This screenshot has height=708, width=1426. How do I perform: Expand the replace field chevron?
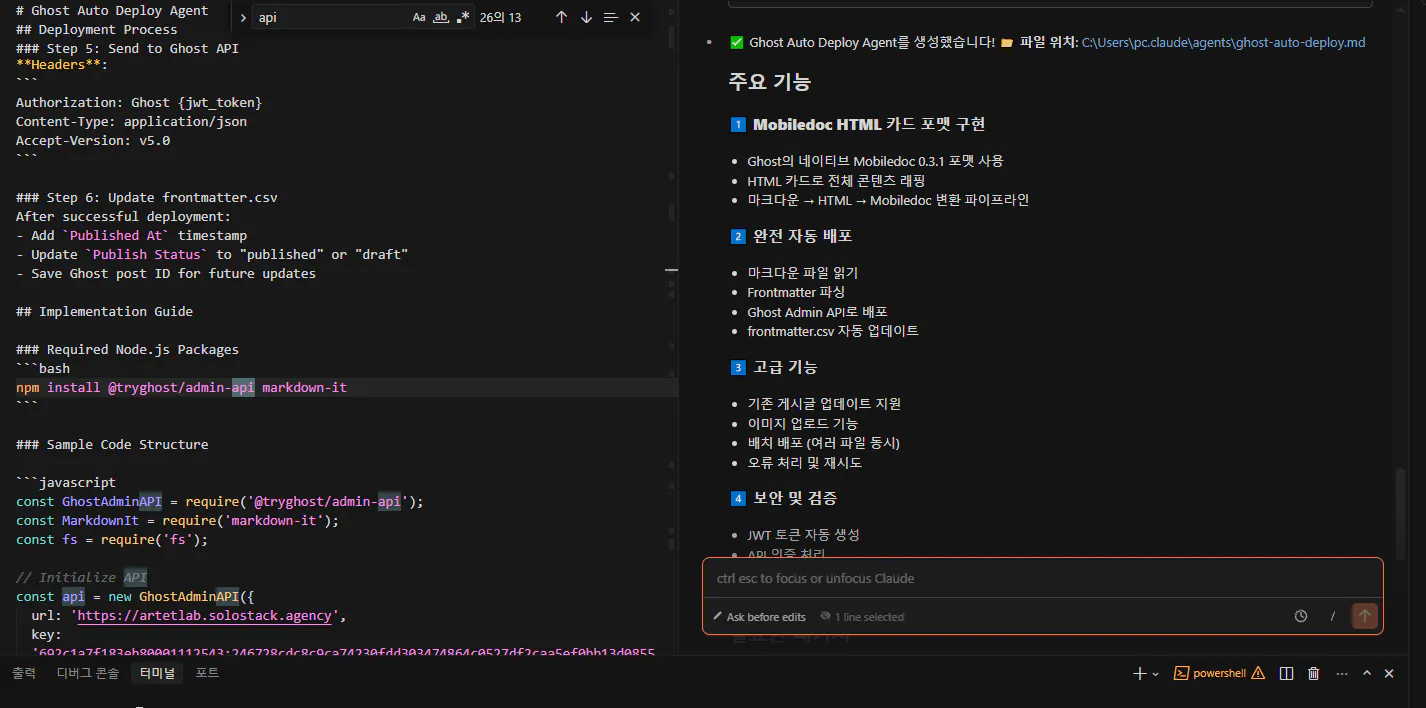(243, 17)
